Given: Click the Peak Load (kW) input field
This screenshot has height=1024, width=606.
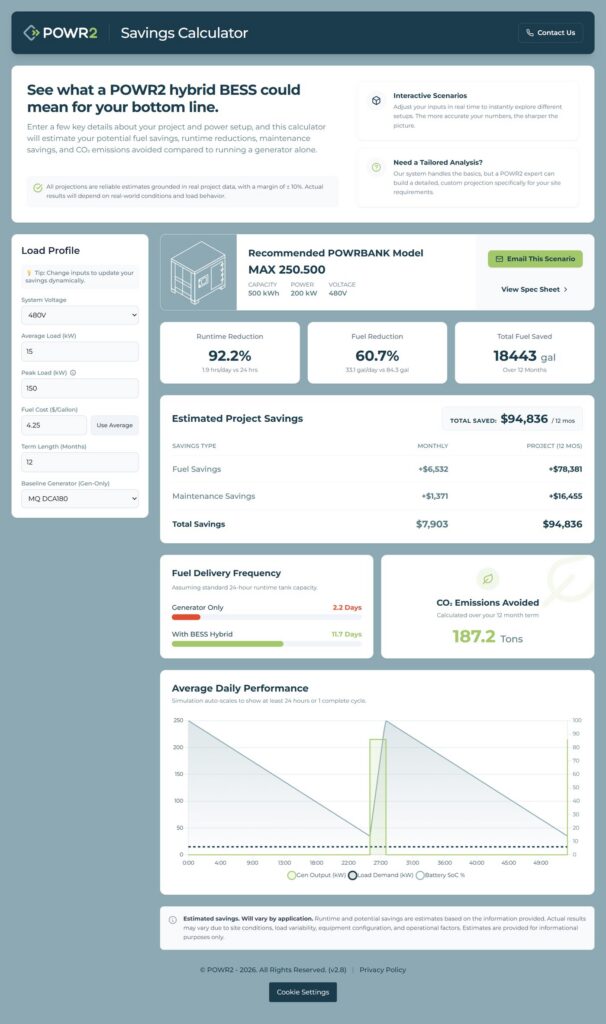Looking at the screenshot, I should (x=80, y=388).
